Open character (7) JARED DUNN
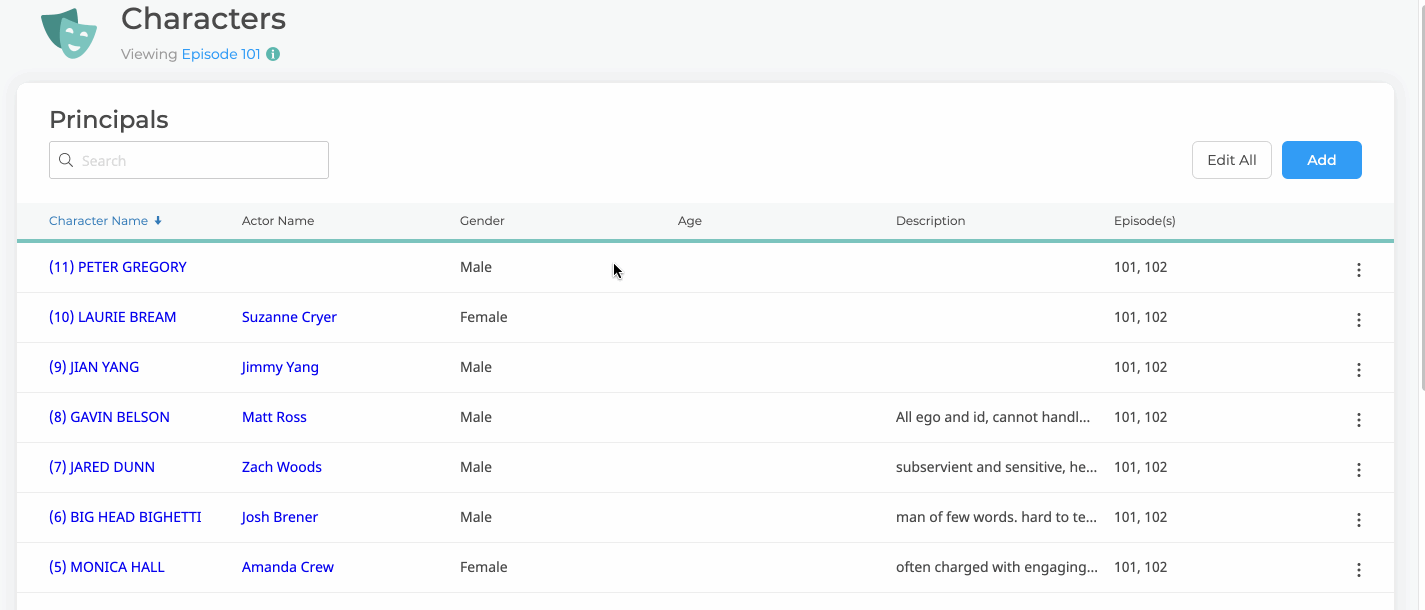Image resolution: width=1425 pixels, height=610 pixels. point(102,467)
